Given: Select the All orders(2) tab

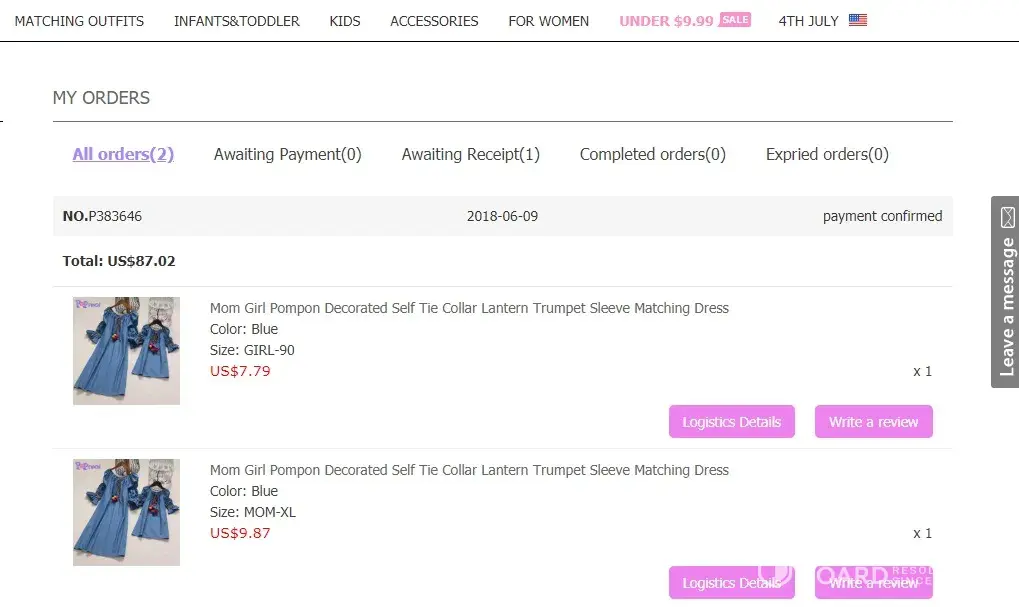Looking at the screenshot, I should point(123,154).
